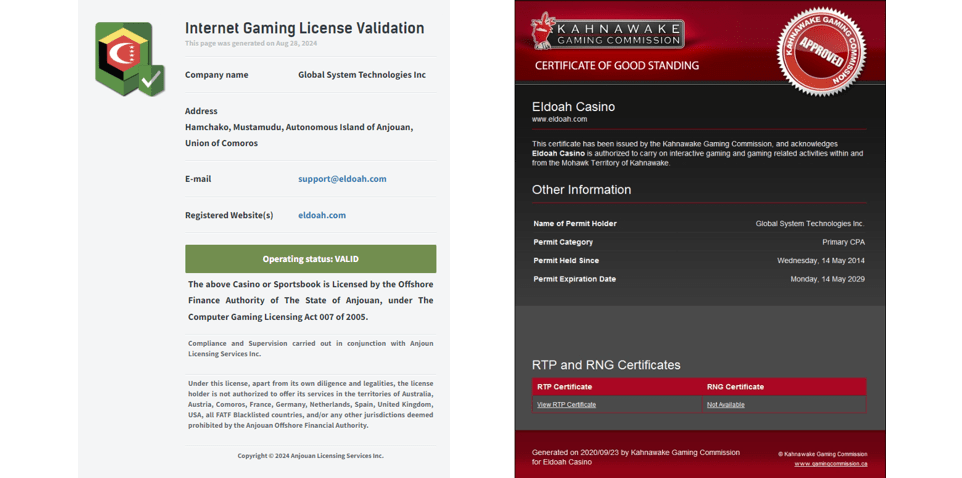
Task: Click the page generated on Aug 28, 2024 text
Action: coord(251,44)
